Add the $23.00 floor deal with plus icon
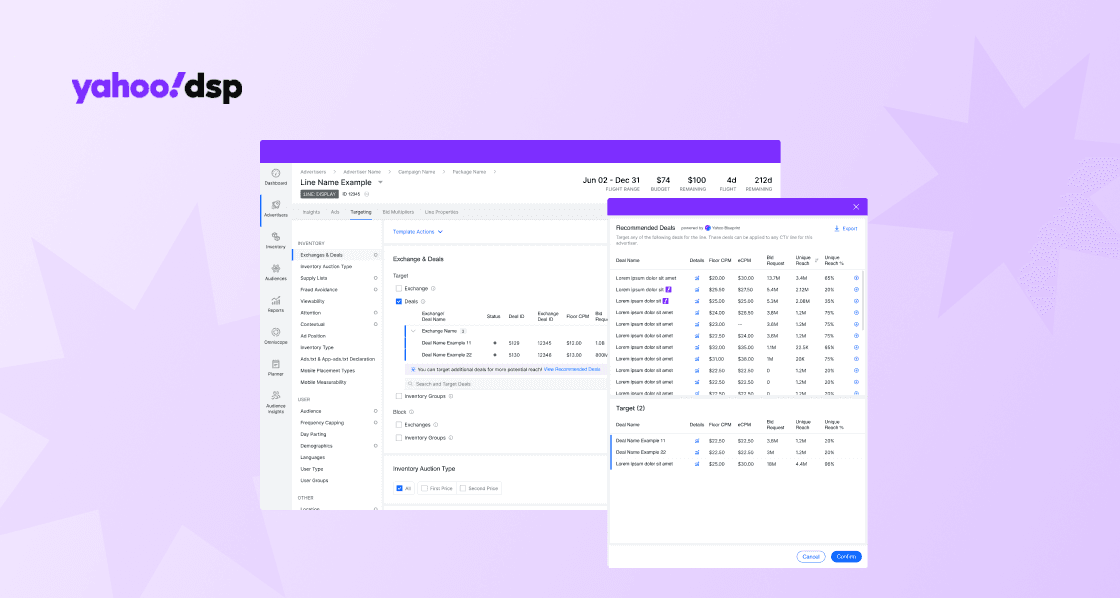This screenshot has height=598, width=1120. 856,324
